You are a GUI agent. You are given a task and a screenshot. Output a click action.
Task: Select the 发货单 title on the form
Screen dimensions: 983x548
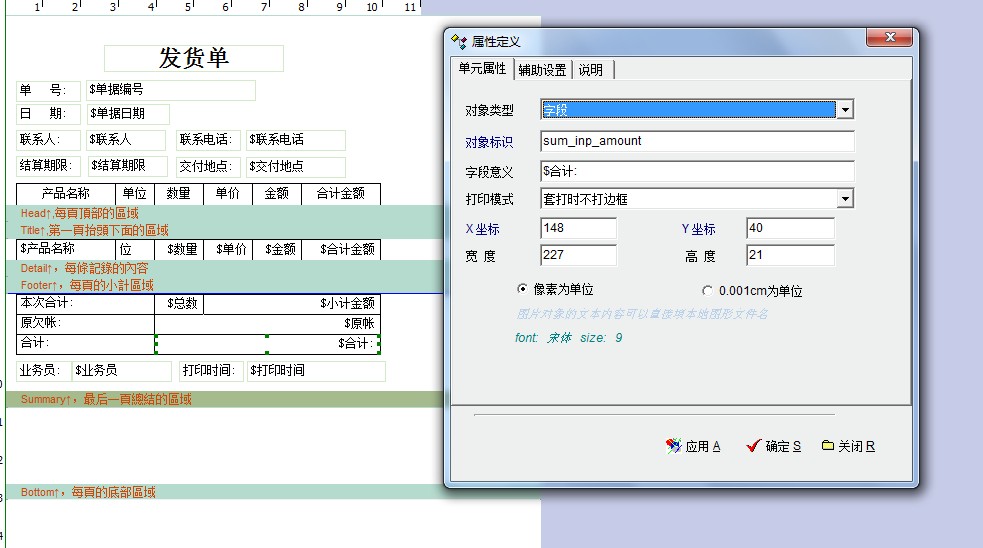coord(194,58)
